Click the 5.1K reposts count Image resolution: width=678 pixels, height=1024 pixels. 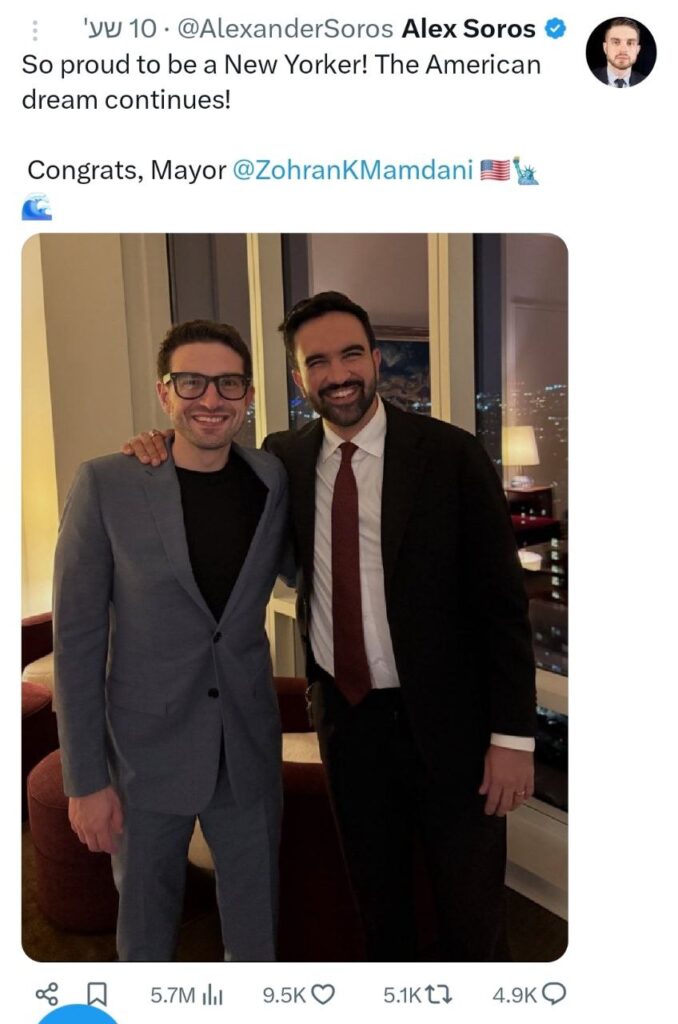tap(402, 995)
